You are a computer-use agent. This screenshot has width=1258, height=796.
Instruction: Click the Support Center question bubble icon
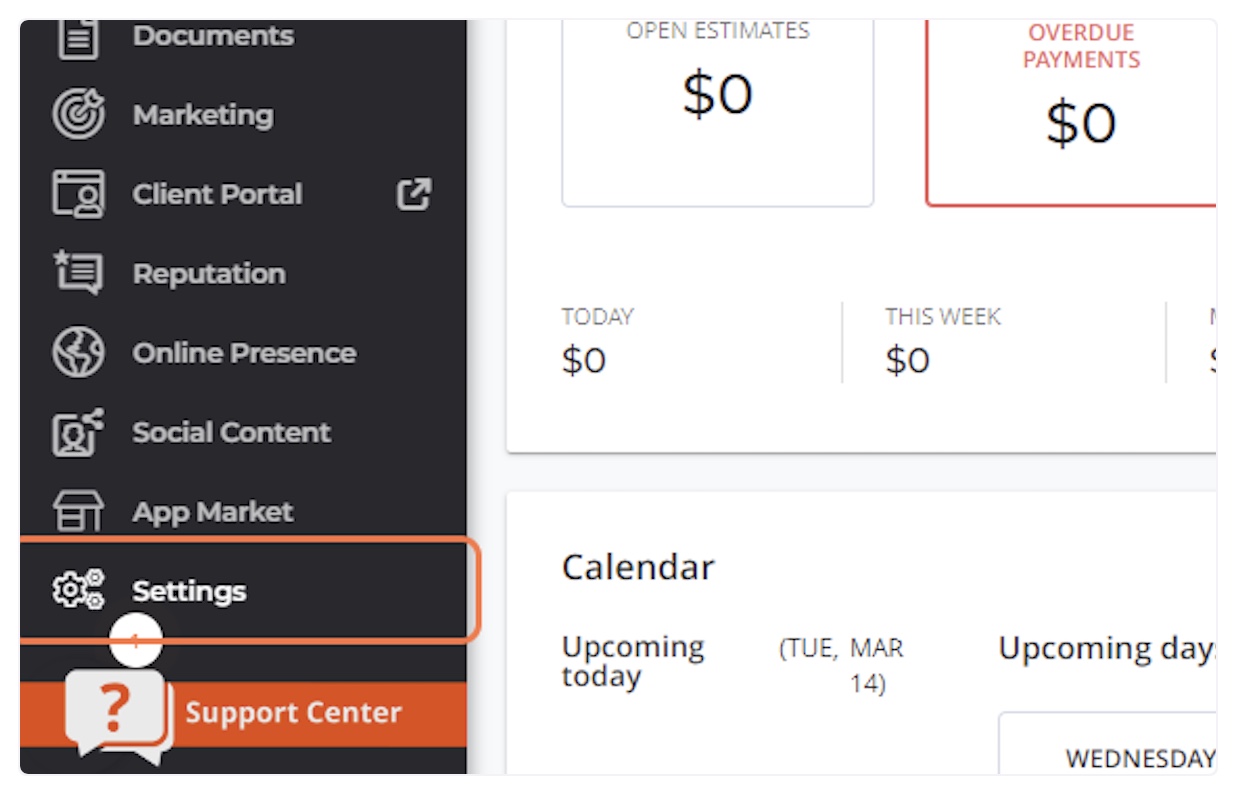(116, 712)
